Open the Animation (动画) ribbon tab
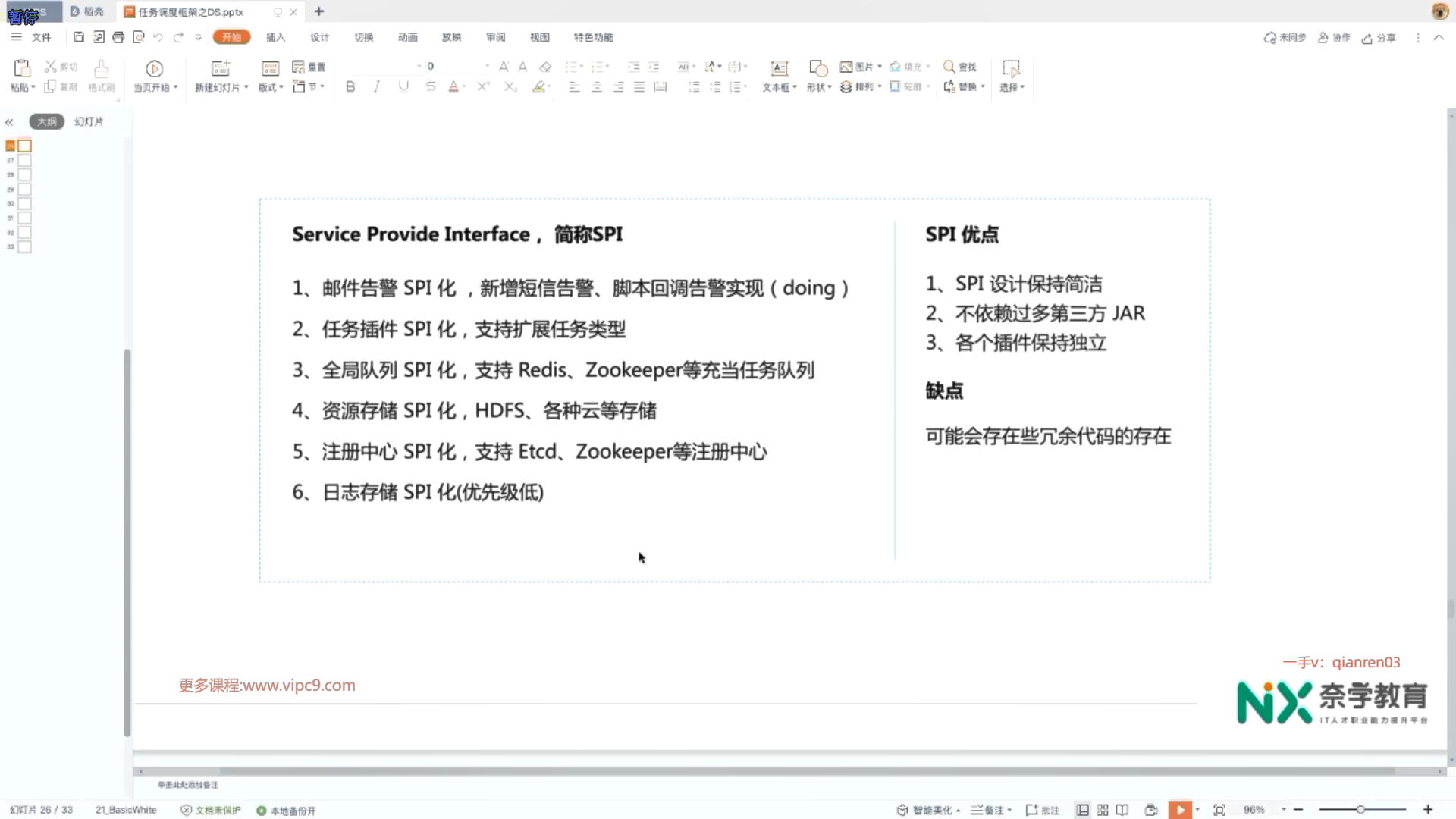The image size is (1456, 819). click(x=408, y=37)
